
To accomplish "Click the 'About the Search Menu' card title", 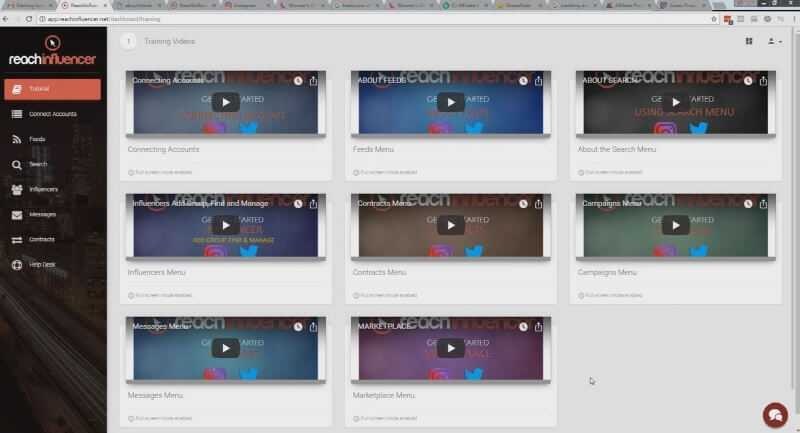I will tap(616, 149).
